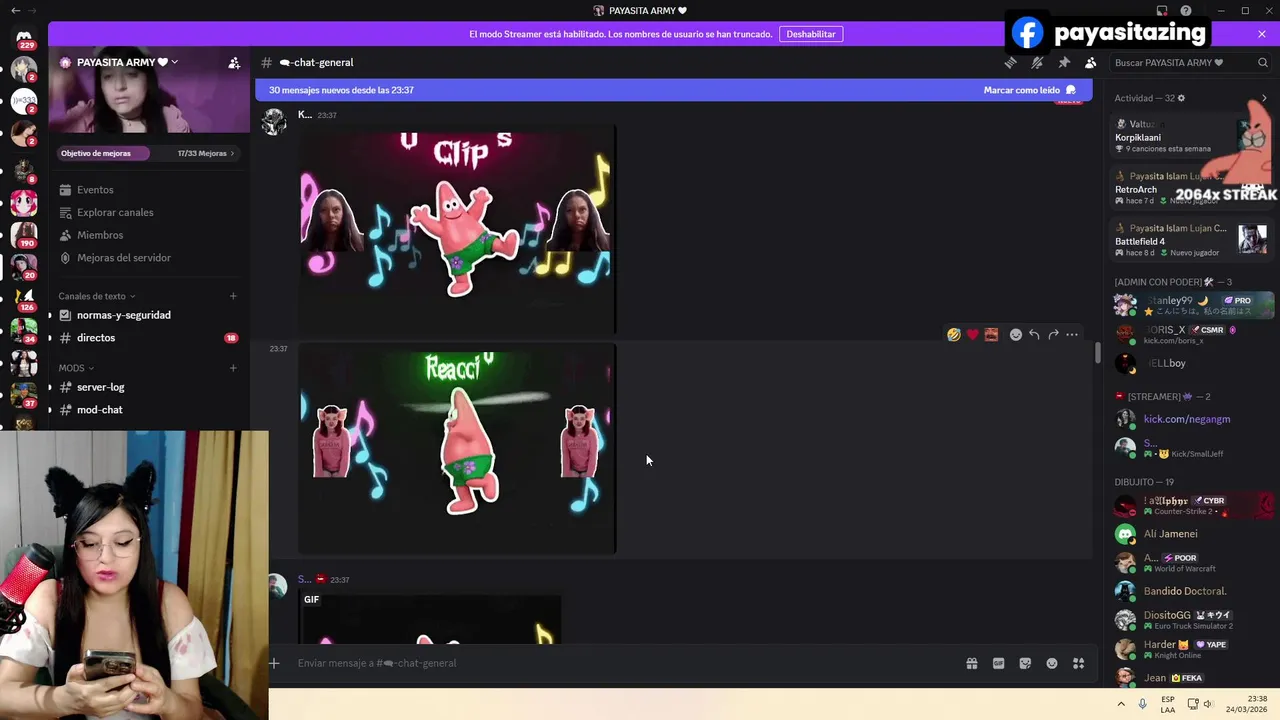Show hidden system tray icons chevron
Image resolution: width=1280 pixels, height=720 pixels.
pyautogui.click(x=1121, y=704)
